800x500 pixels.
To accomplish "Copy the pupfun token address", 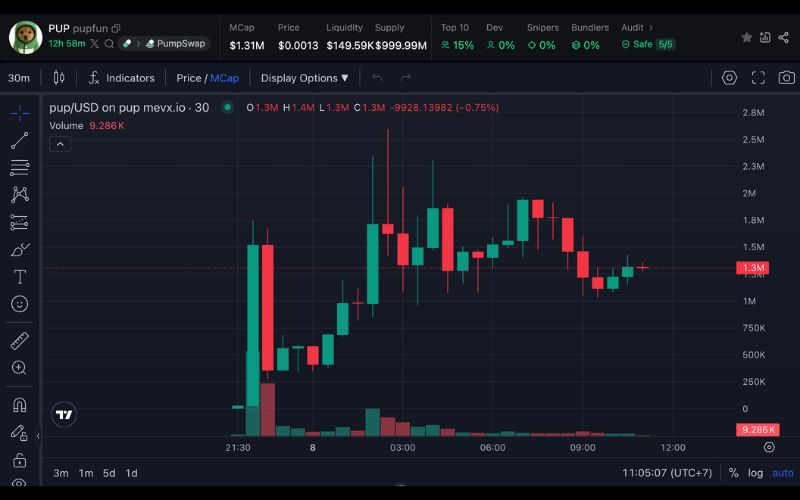I will [x=116, y=29].
